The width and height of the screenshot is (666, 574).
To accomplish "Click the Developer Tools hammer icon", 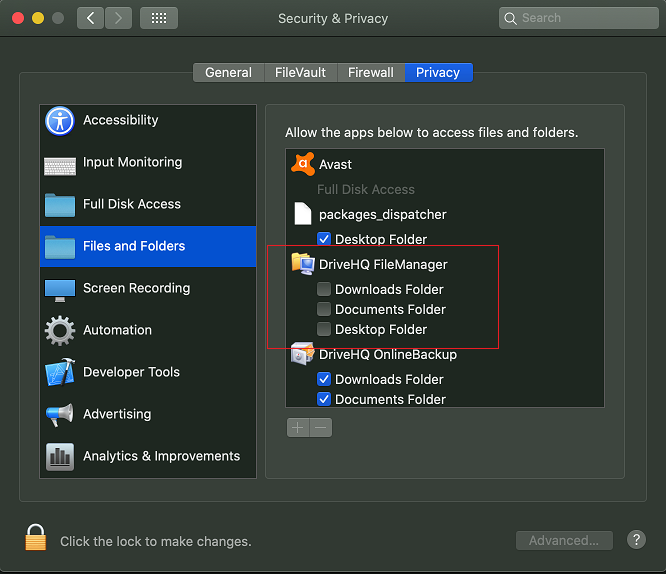I will pyautogui.click(x=60, y=372).
